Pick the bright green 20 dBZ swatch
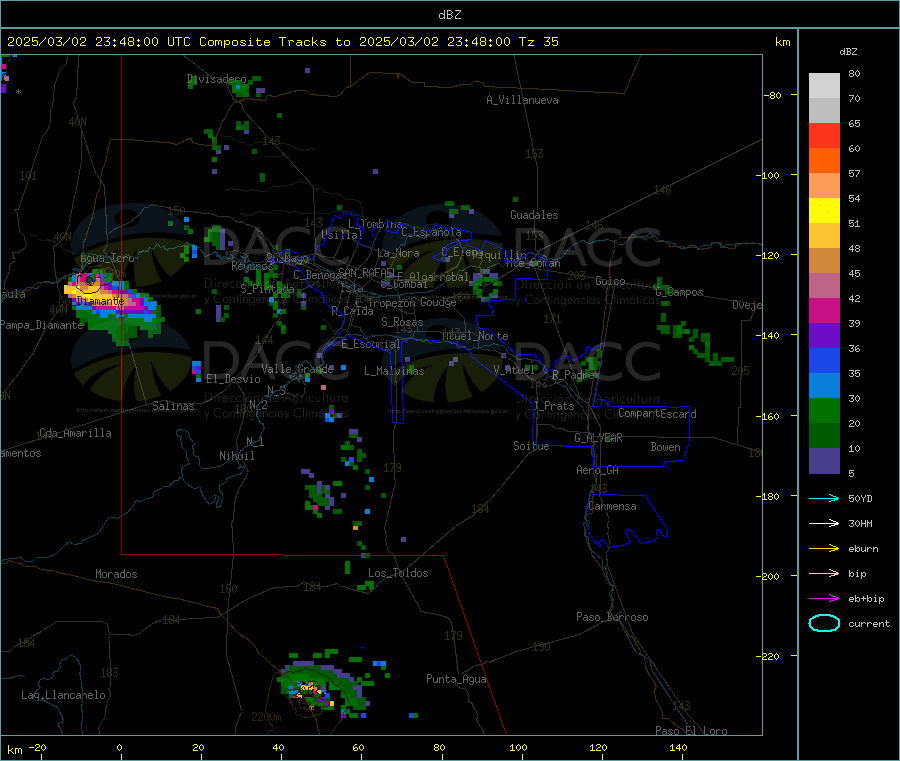900x761 pixels. click(824, 410)
